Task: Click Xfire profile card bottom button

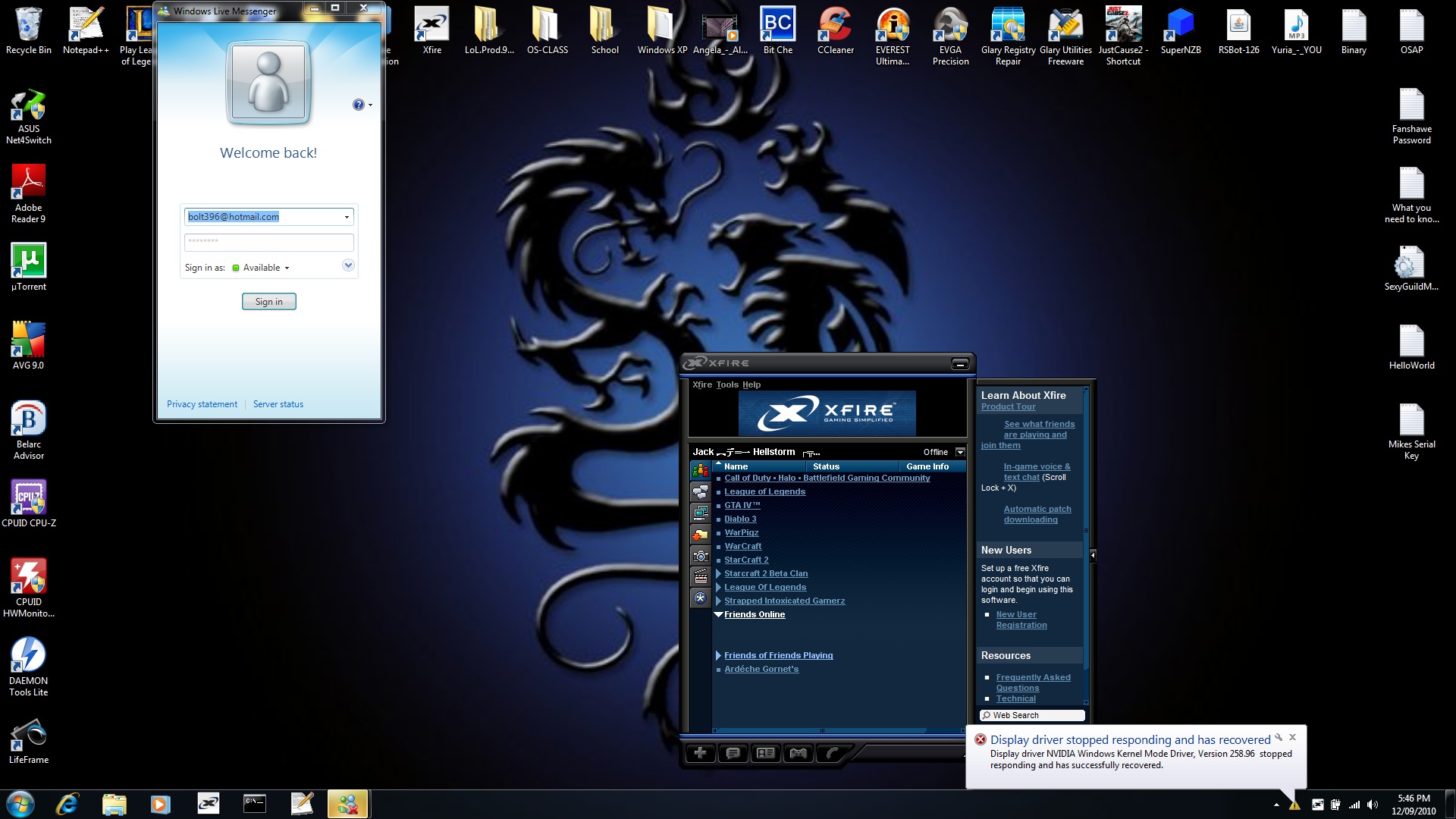Action: pyautogui.click(x=766, y=753)
